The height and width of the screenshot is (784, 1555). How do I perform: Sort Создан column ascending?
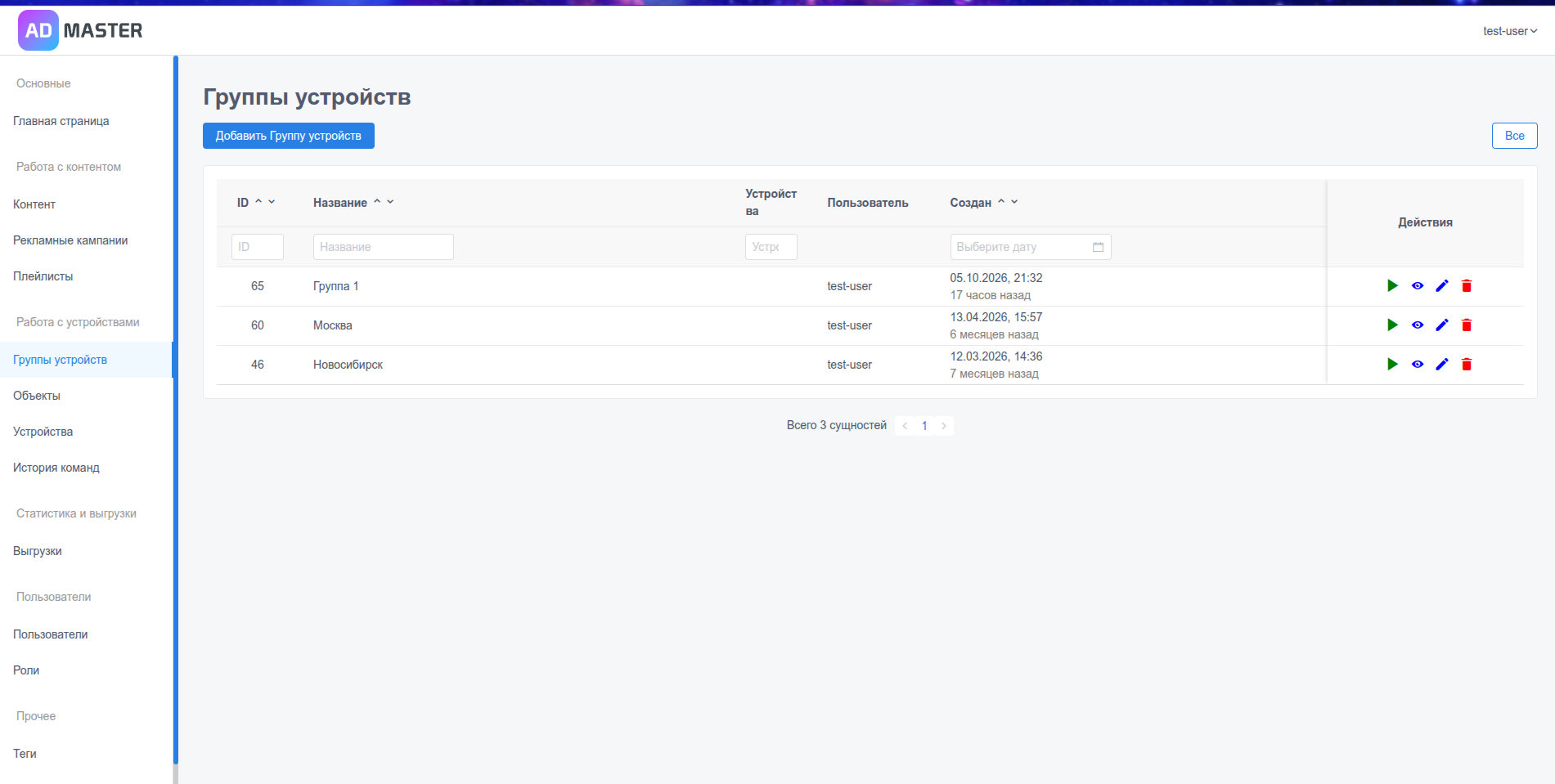pyautogui.click(x=1001, y=201)
